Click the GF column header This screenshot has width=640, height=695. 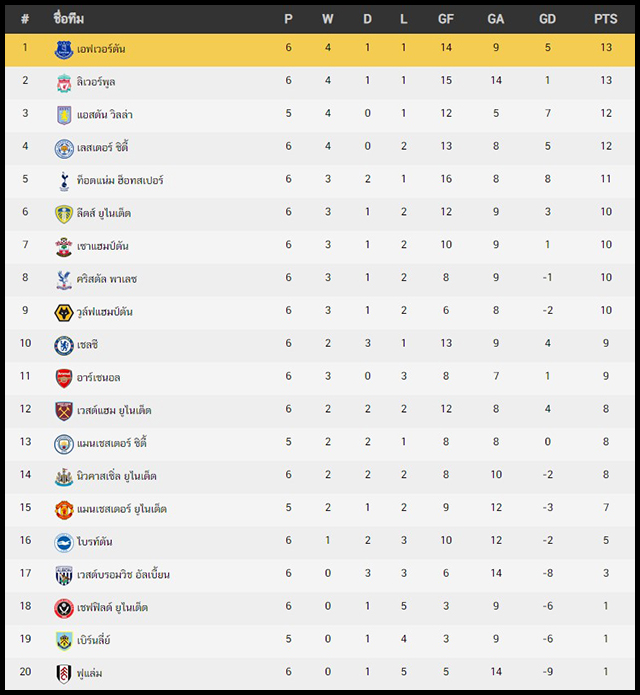click(446, 19)
